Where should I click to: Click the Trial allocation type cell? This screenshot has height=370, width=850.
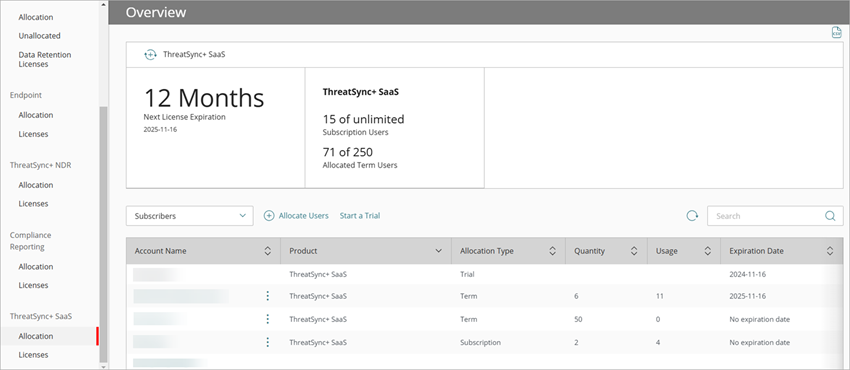(467, 274)
